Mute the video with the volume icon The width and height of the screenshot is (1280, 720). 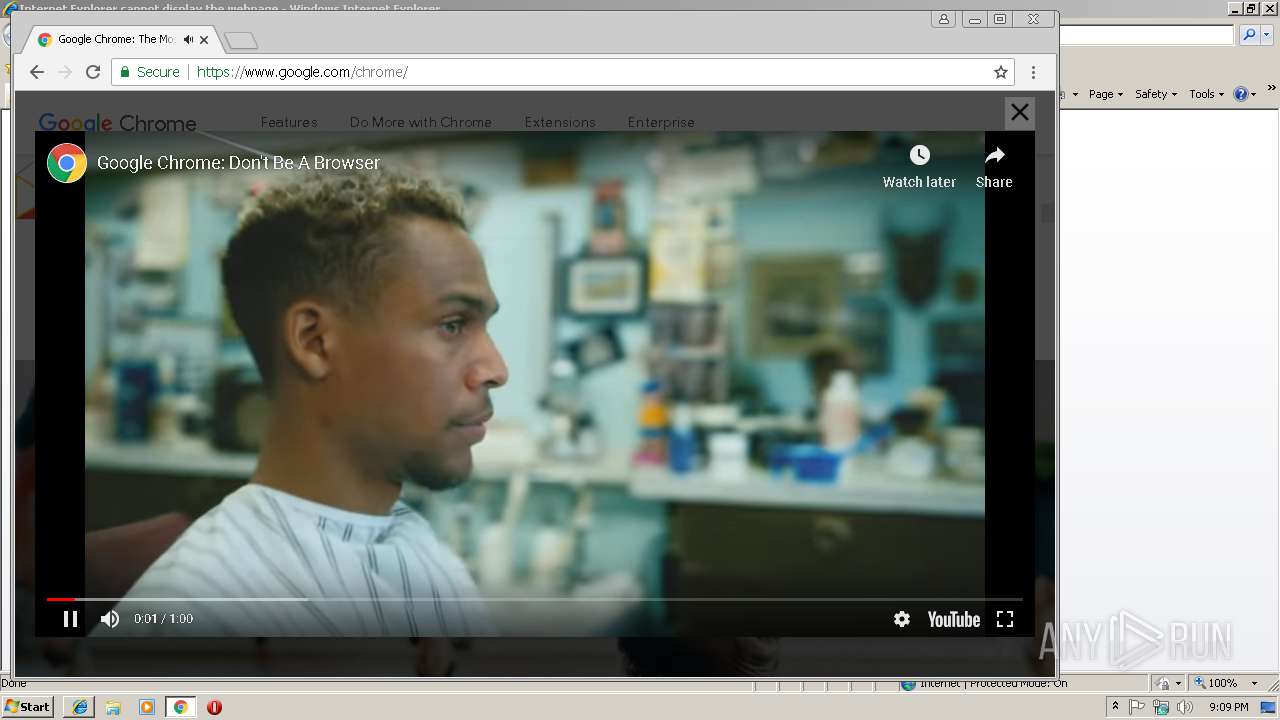coord(110,619)
